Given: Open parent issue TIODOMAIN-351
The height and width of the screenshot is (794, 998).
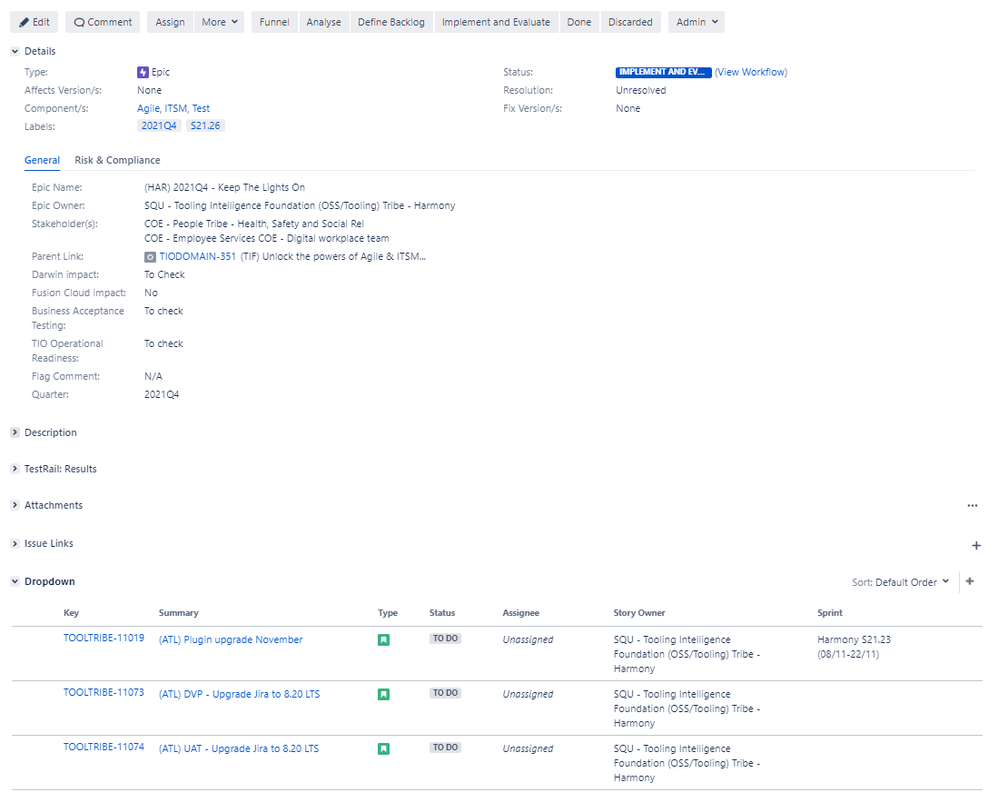Looking at the screenshot, I should [197, 257].
